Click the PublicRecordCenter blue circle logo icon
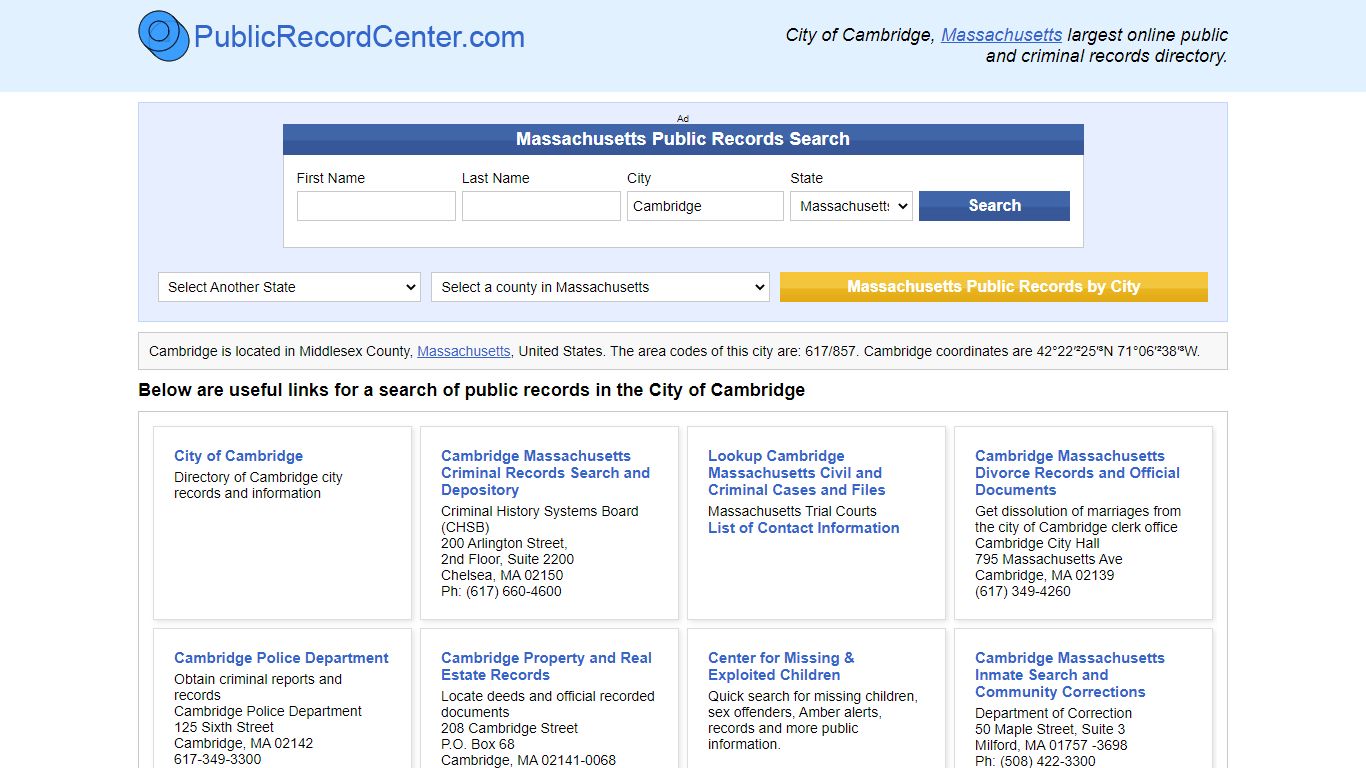1366x768 pixels. (x=164, y=36)
